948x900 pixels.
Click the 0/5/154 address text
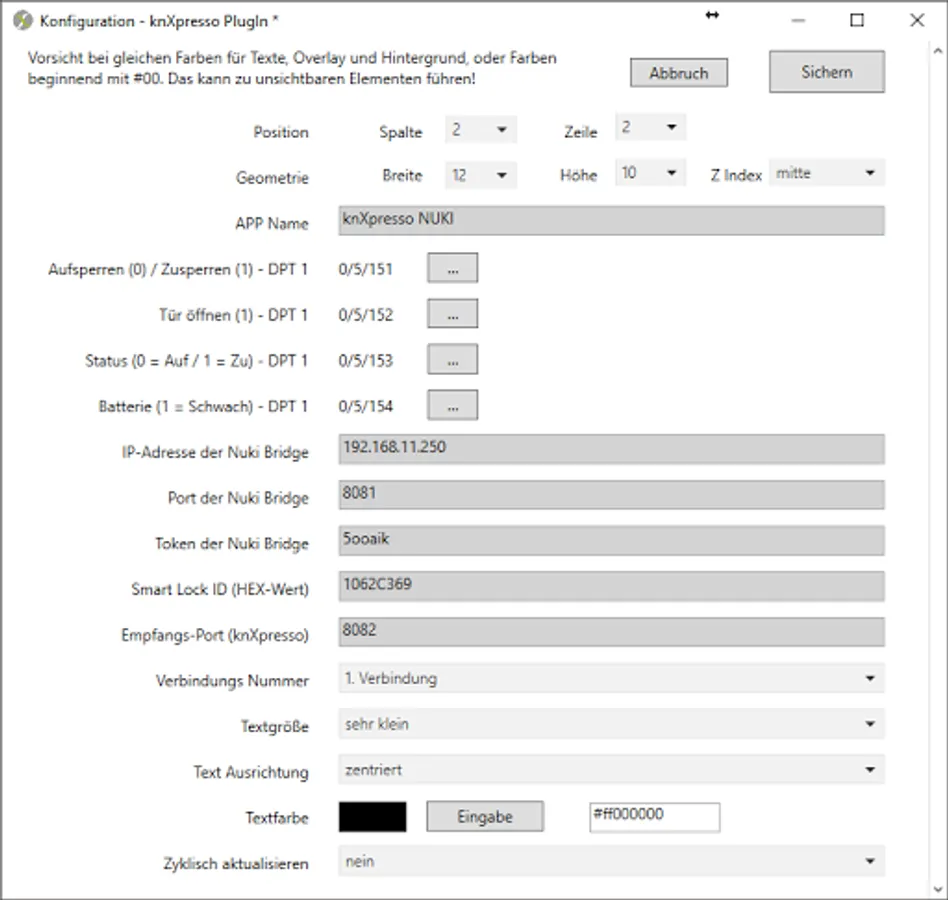pos(365,406)
